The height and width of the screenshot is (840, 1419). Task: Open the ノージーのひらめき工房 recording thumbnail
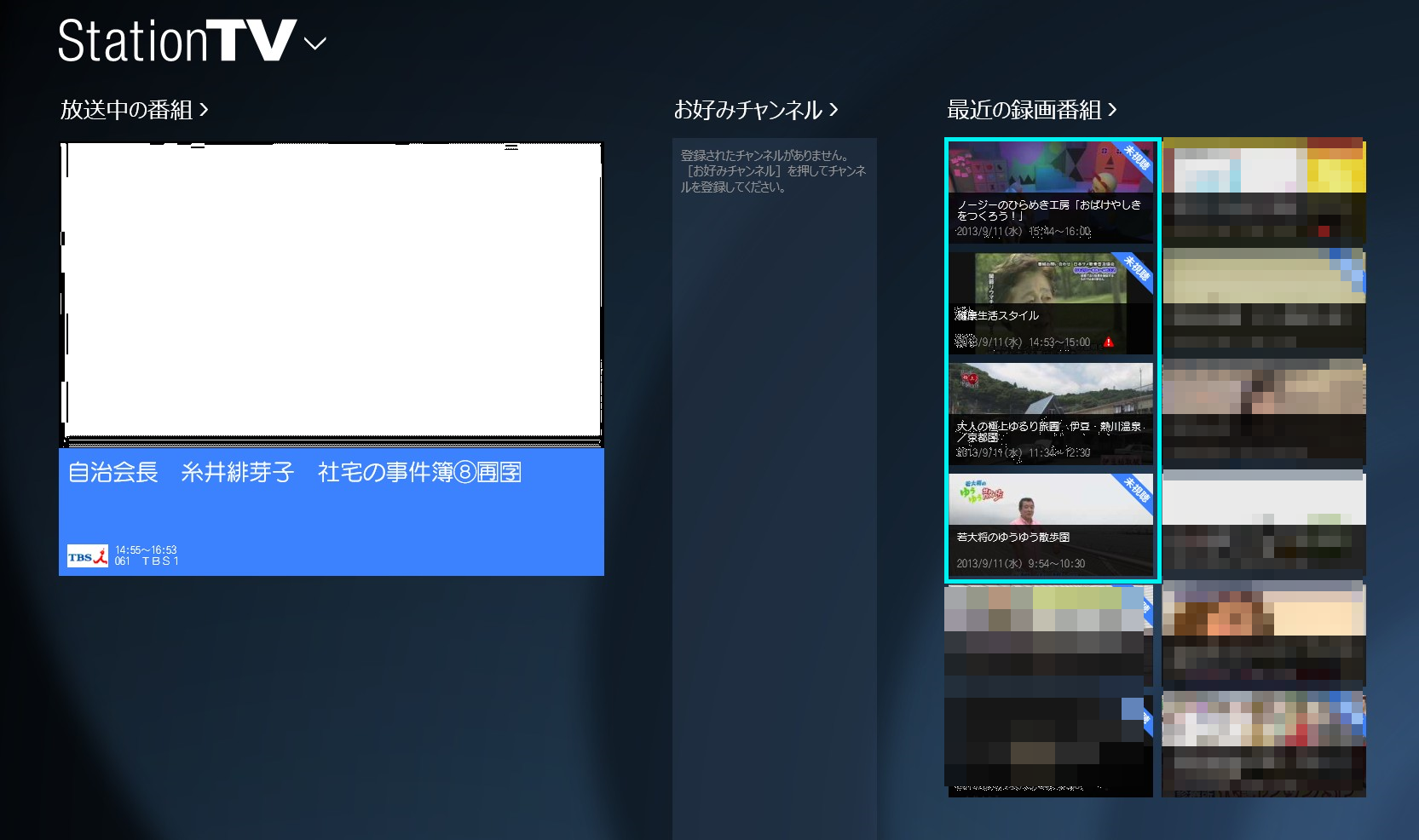1051,193
